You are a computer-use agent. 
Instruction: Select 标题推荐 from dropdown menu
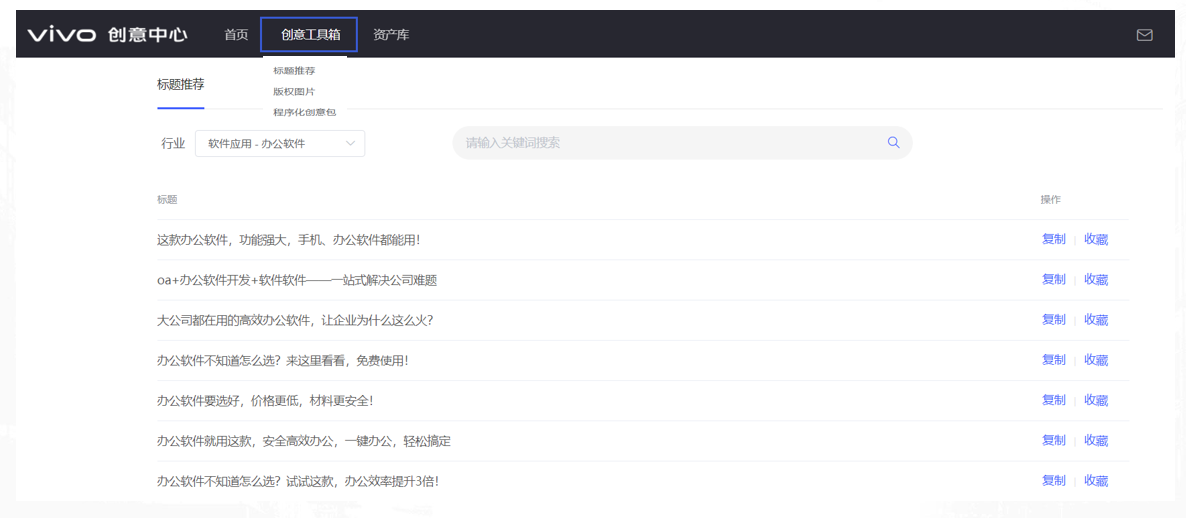point(294,71)
